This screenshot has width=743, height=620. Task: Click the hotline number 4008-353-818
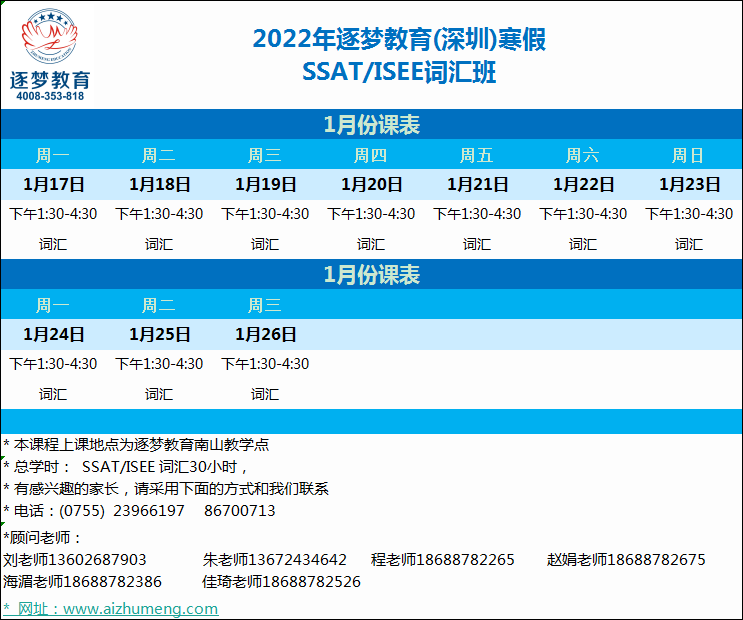50,96
